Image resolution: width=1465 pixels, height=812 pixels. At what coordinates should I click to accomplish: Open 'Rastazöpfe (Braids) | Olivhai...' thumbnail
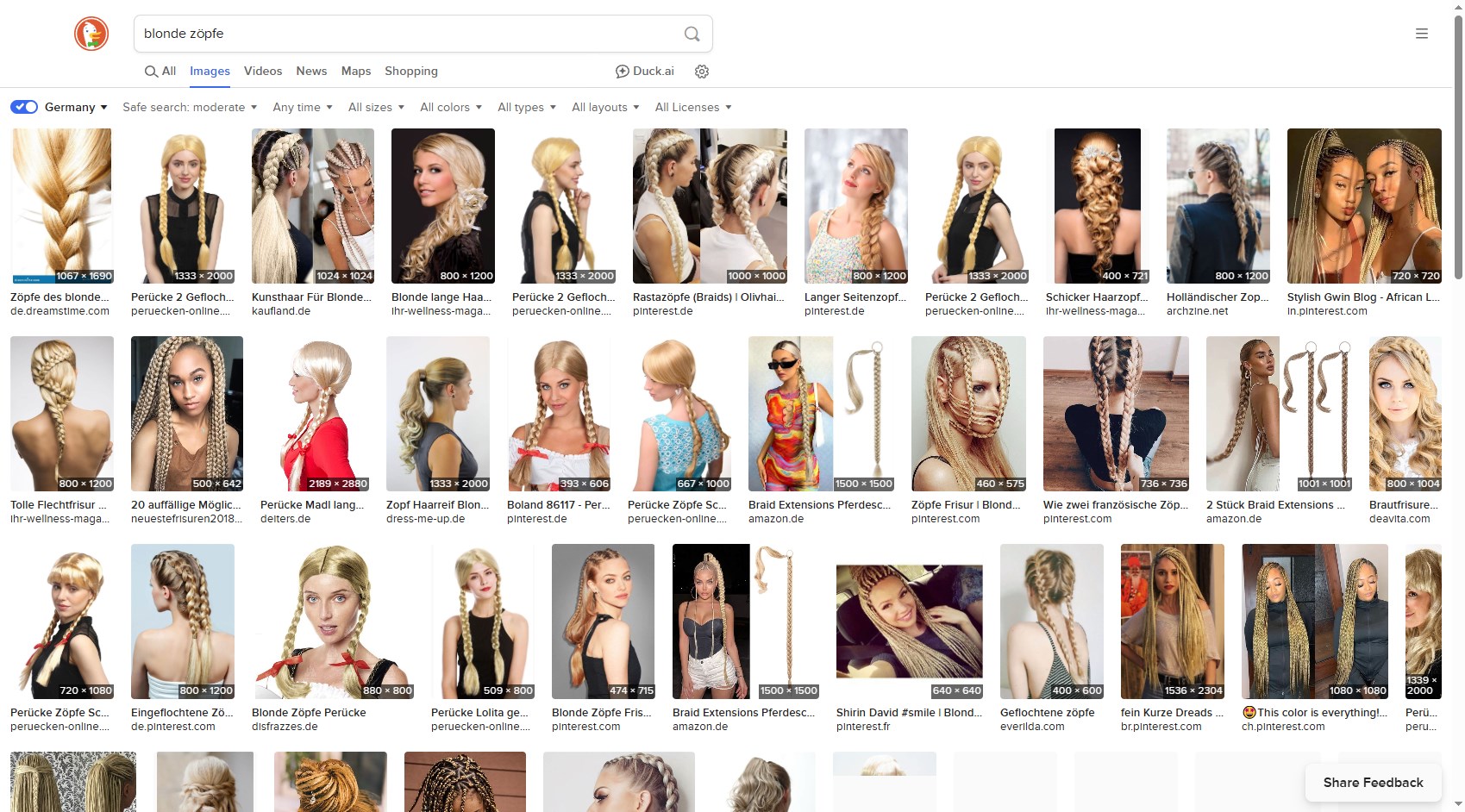click(x=710, y=206)
